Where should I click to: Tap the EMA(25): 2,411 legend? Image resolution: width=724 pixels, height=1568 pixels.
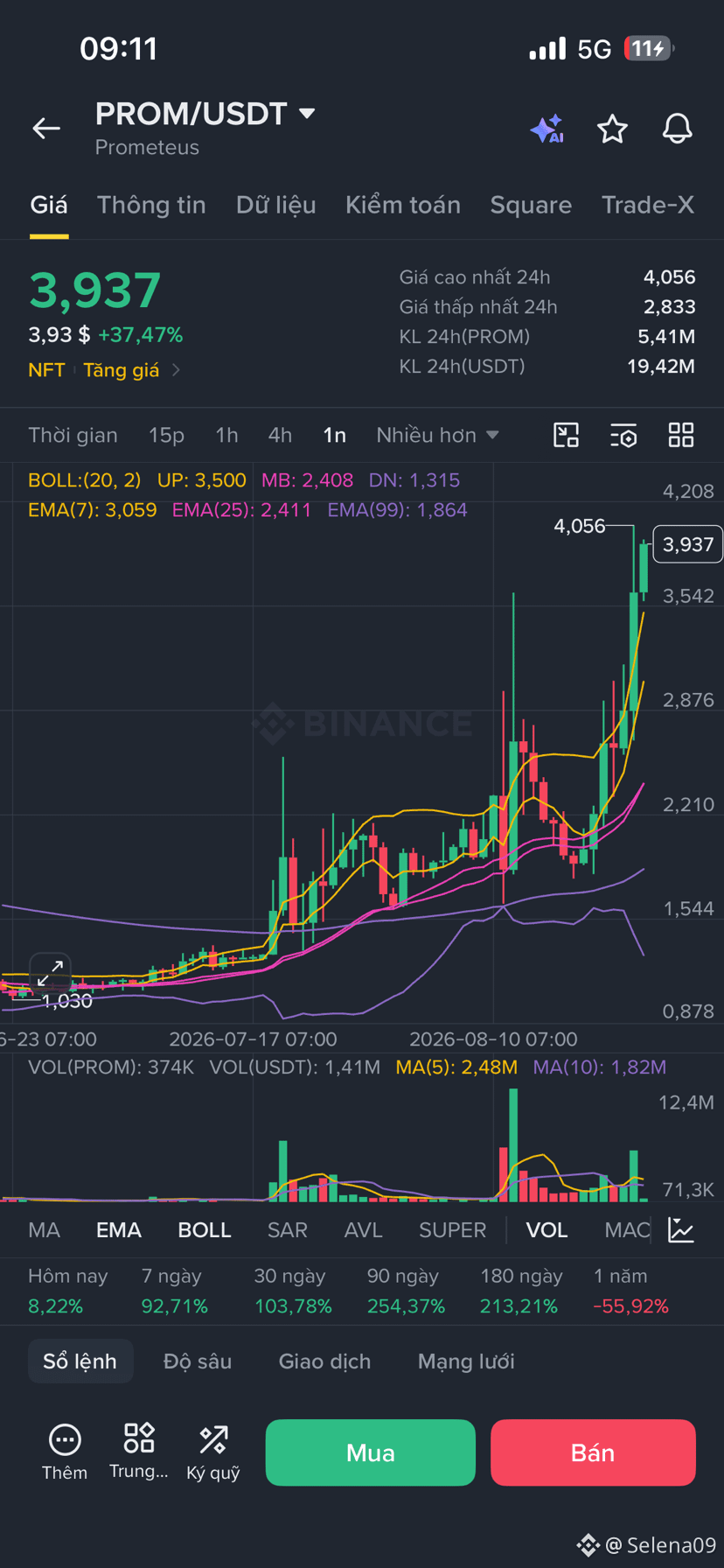[241, 510]
